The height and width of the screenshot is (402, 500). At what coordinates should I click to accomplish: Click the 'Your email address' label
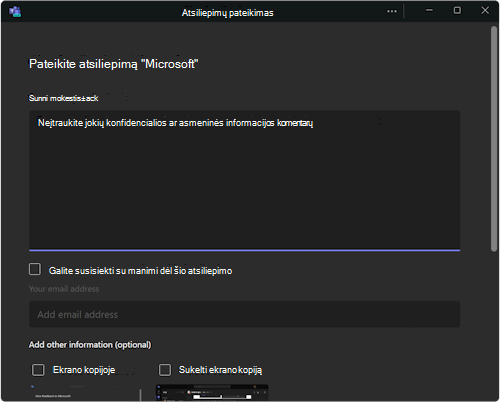pos(64,289)
